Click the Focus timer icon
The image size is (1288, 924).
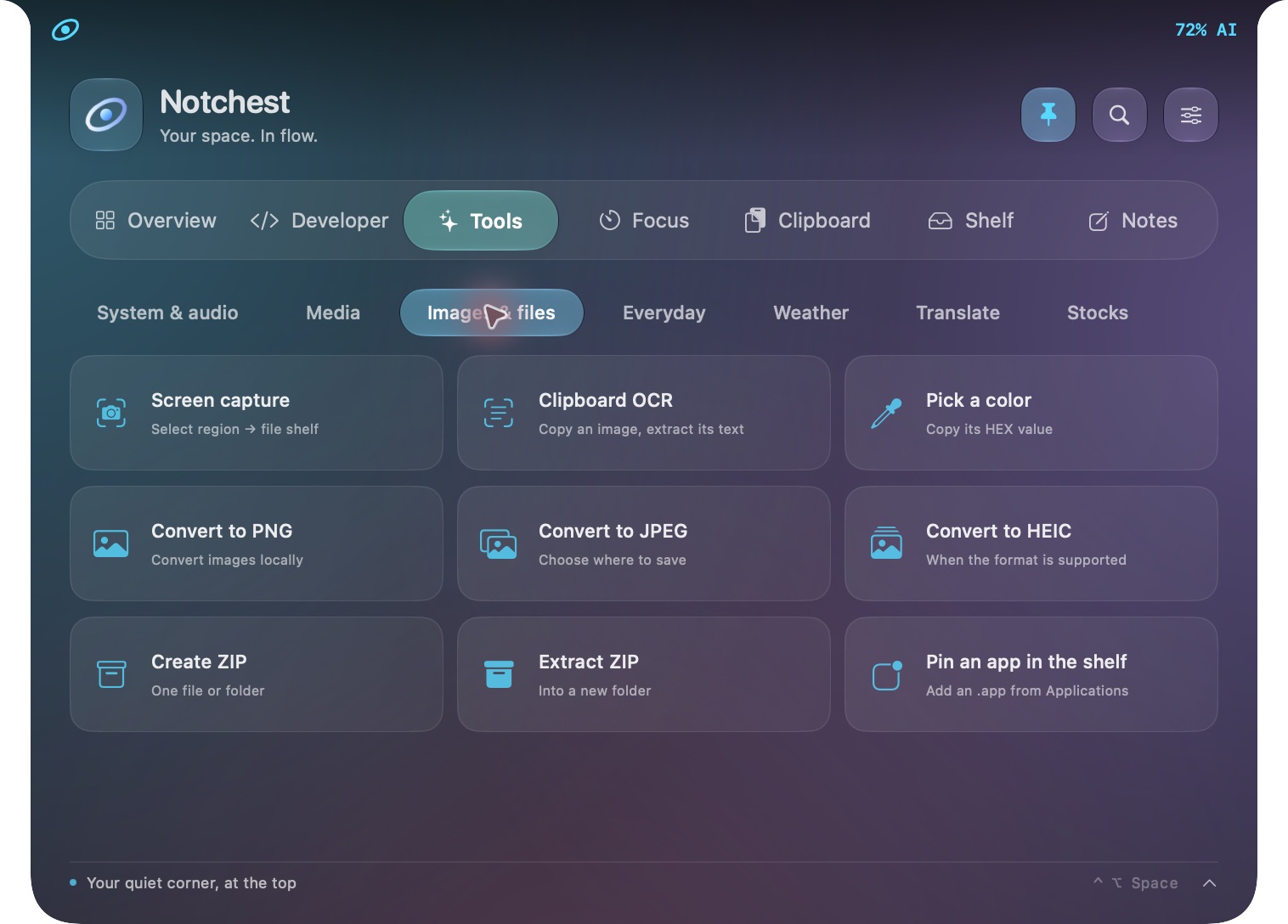[610, 221]
